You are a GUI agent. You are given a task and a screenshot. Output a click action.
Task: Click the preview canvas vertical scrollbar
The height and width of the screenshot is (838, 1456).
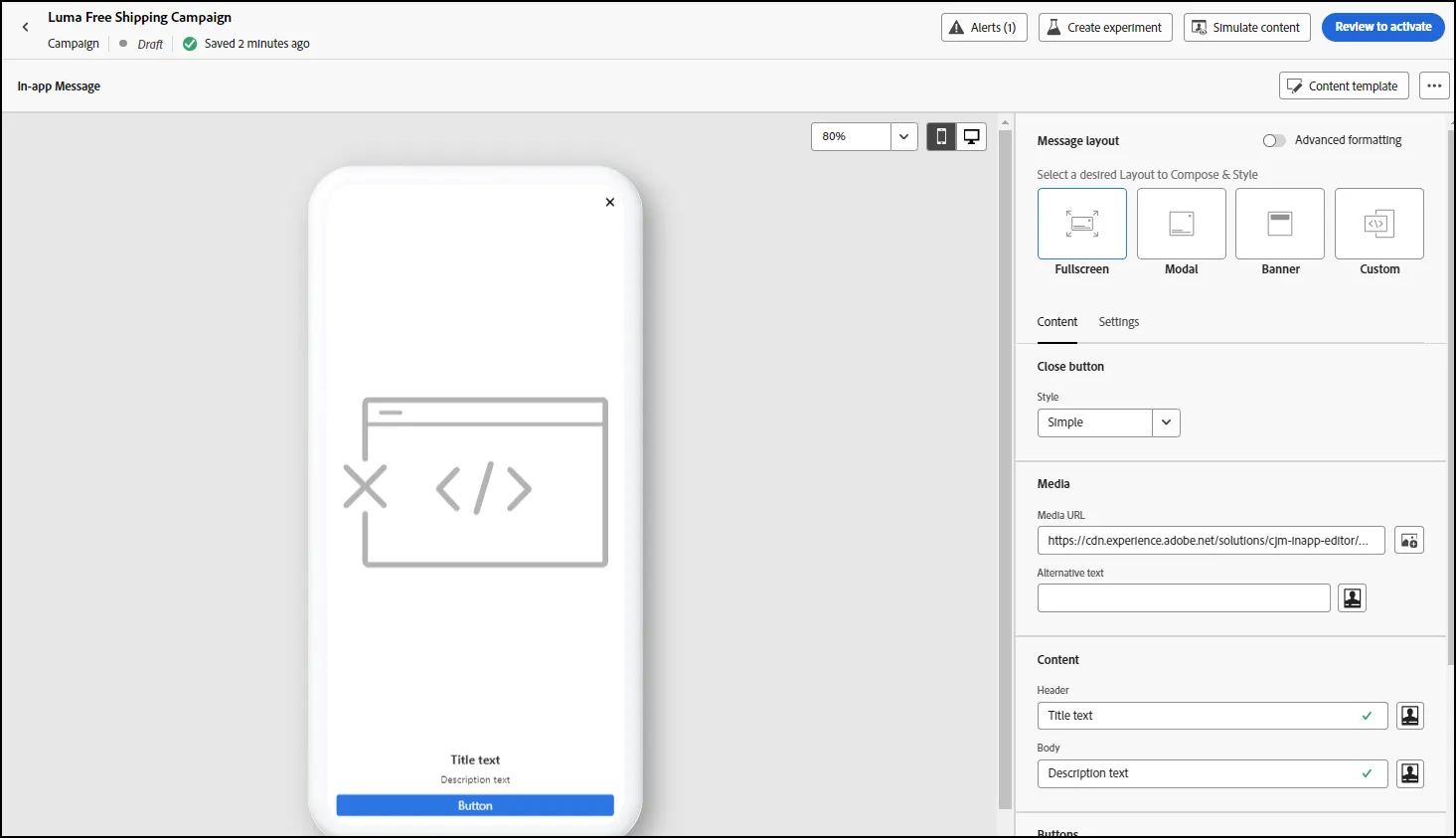pos(1005,467)
